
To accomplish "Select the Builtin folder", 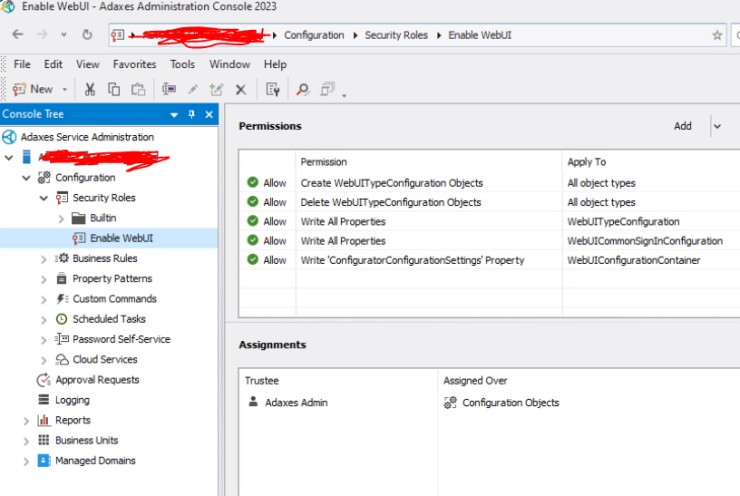I will pos(103,218).
